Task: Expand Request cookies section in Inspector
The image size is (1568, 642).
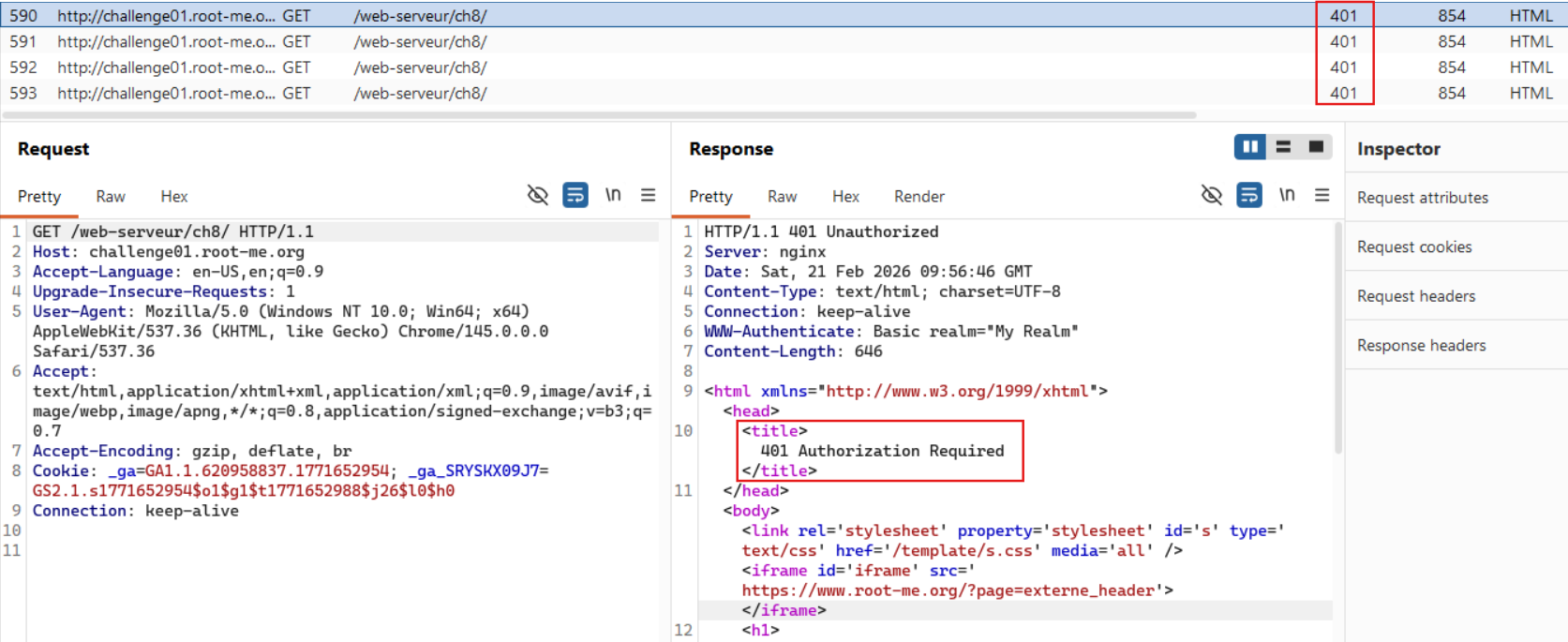Action: tap(1413, 247)
